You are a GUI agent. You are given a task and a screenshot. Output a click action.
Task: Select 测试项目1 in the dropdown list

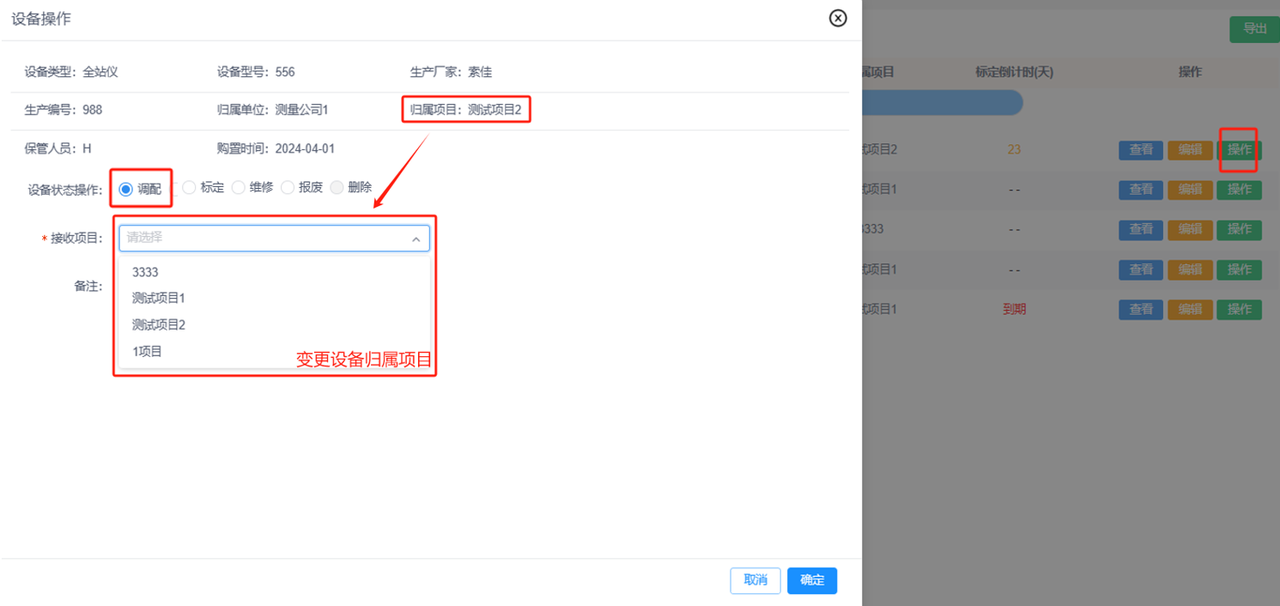tap(158, 298)
